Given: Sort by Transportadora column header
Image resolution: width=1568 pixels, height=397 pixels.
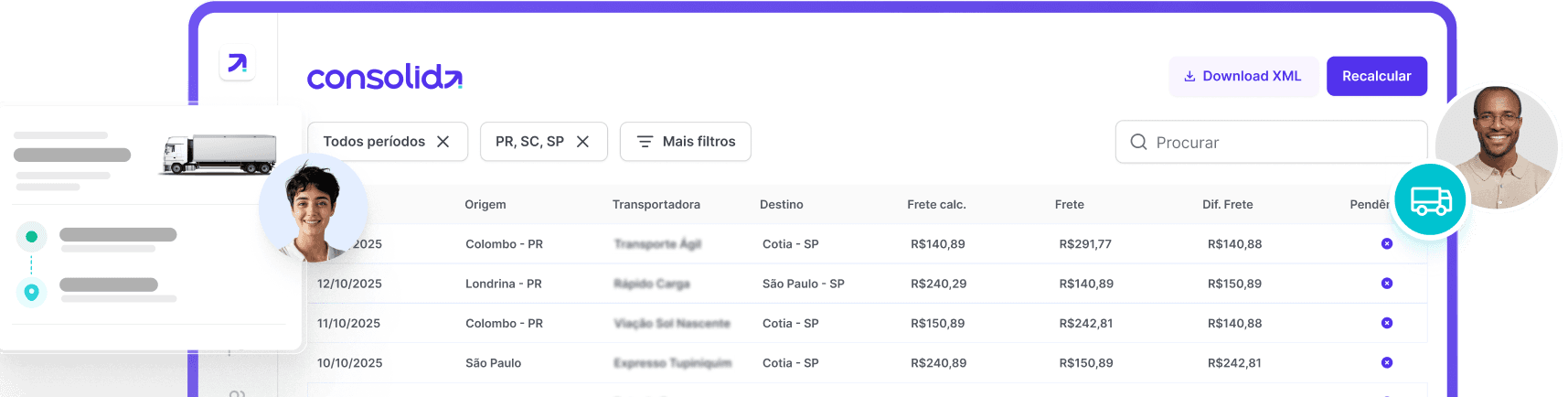Looking at the screenshot, I should tap(656, 204).
